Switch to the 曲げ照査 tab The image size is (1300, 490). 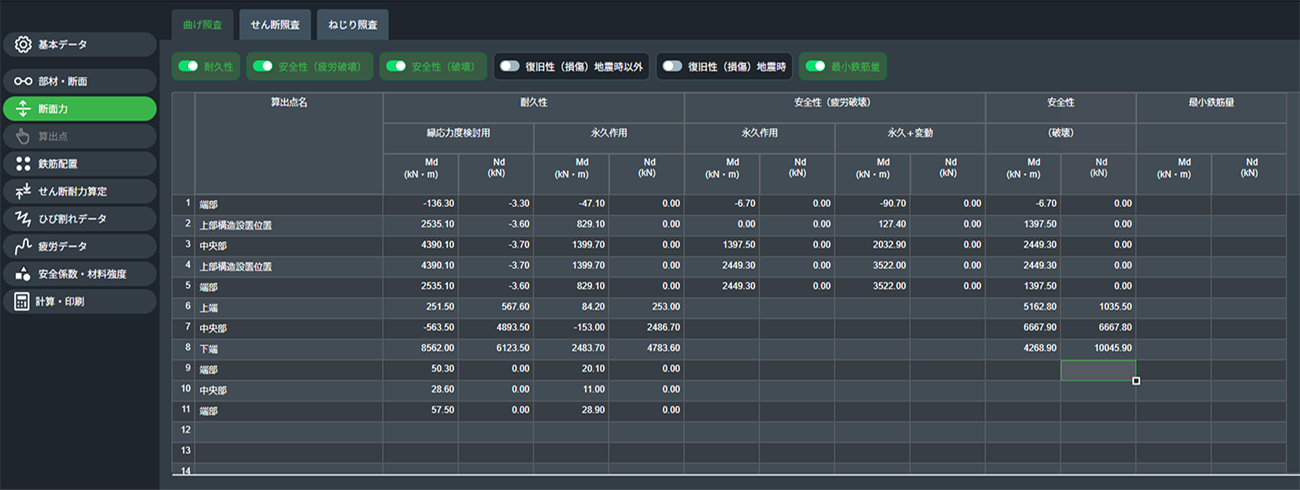pos(203,24)
